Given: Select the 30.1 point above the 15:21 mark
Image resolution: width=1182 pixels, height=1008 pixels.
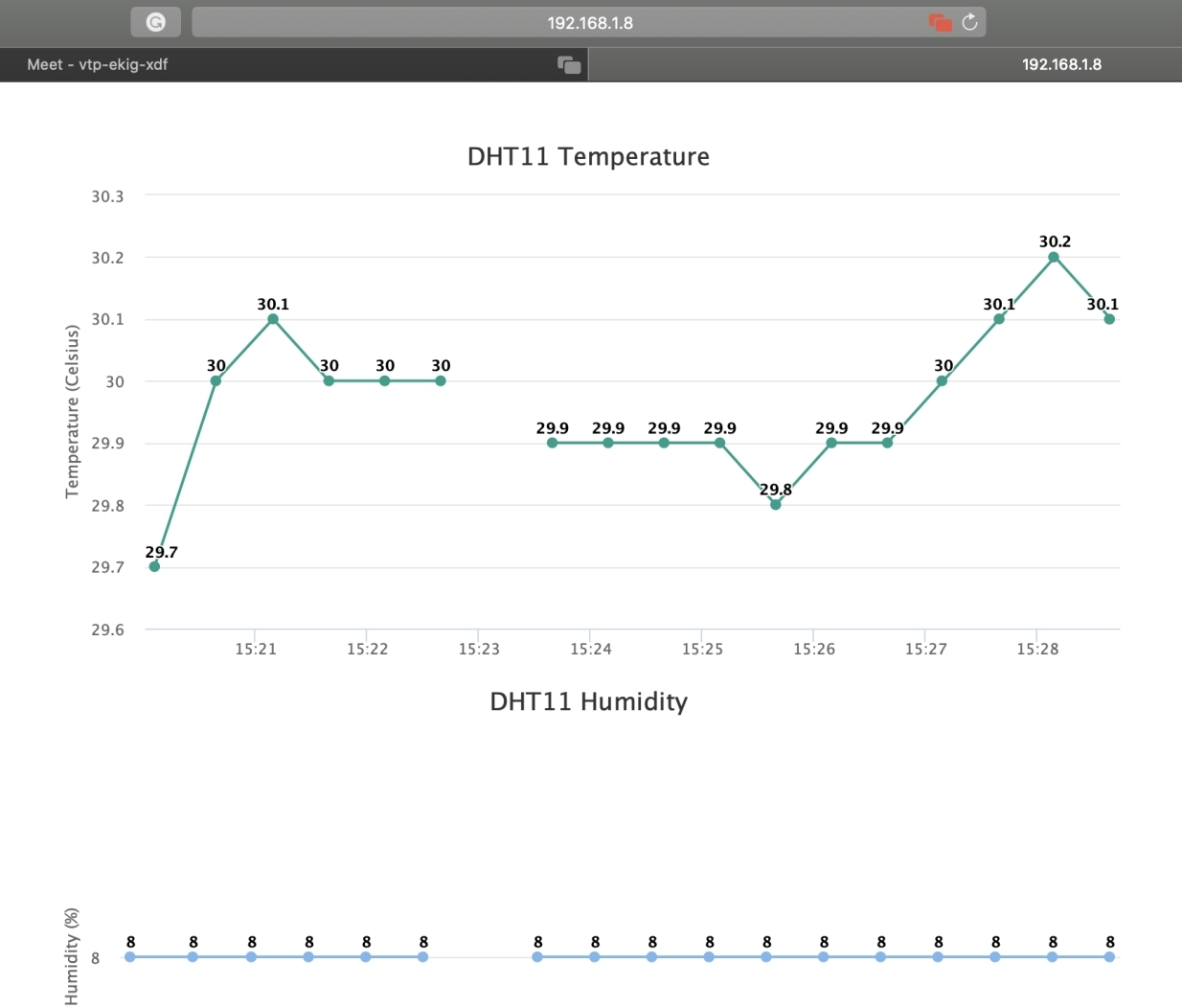Looking at the screenshot, I should [x=271, y=319].
